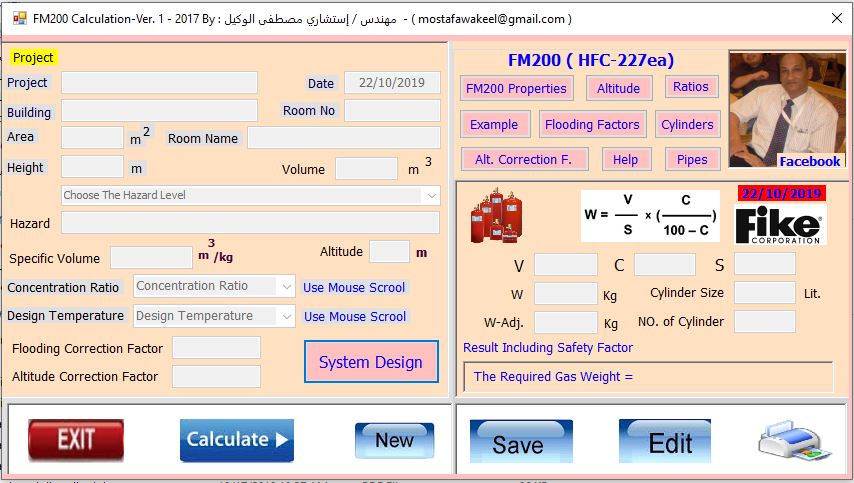Open the Pipes button
This screenshot has width=854, height=483.
692,160
